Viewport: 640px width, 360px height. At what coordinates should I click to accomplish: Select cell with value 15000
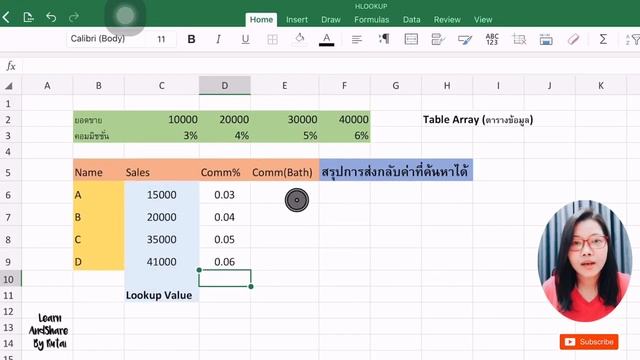tap(162, 195)
